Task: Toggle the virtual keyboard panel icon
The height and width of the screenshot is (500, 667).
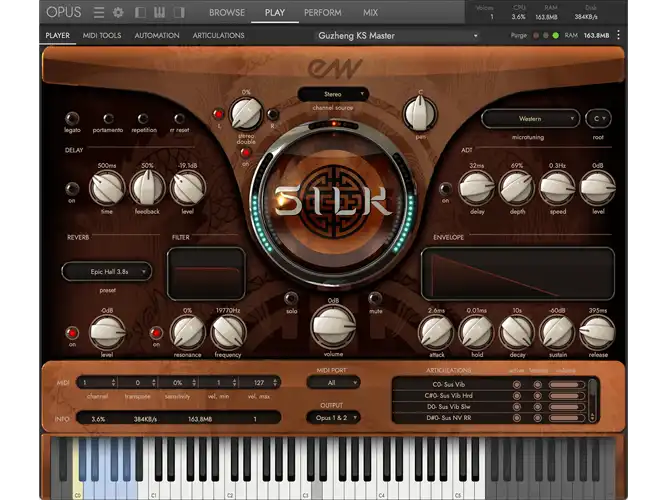Action: click(160, 12)
